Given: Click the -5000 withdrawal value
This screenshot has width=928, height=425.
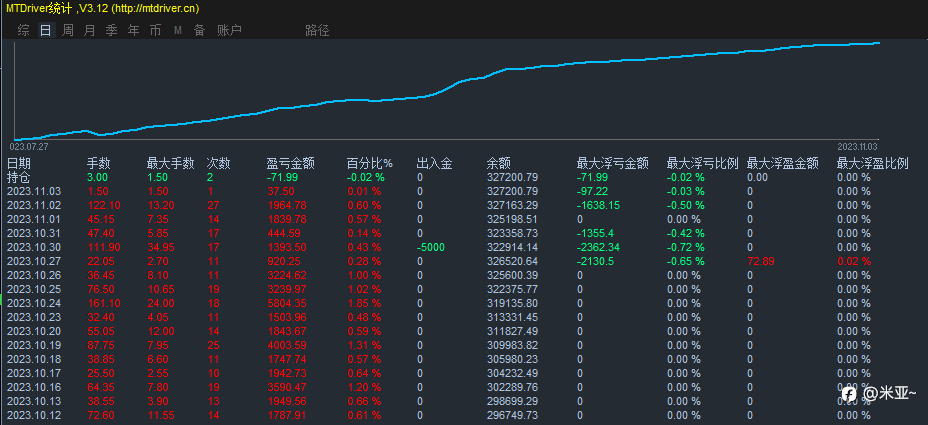Looking at the screenshot, I should point(430,247).
